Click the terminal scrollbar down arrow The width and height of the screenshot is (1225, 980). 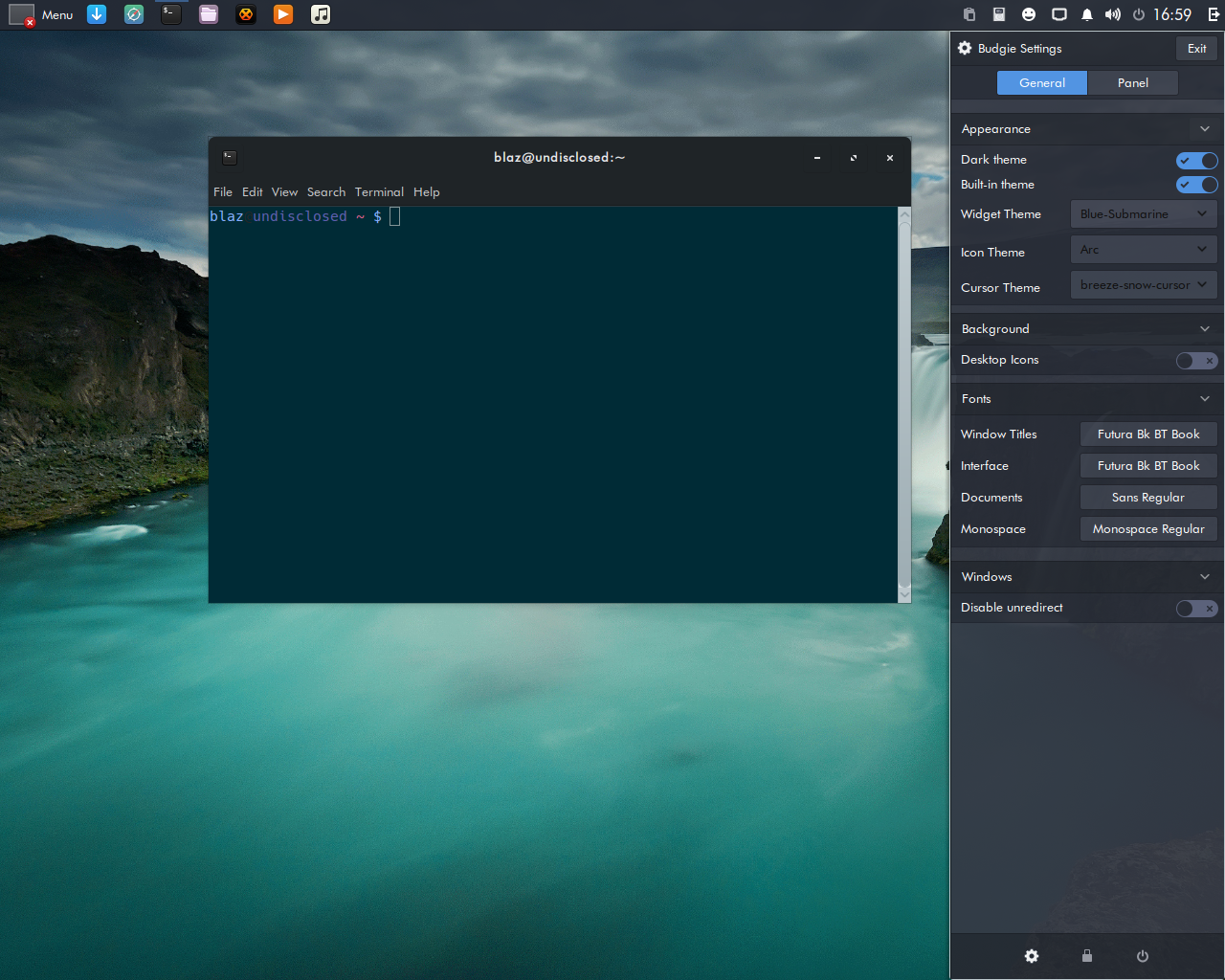(904, 594)
